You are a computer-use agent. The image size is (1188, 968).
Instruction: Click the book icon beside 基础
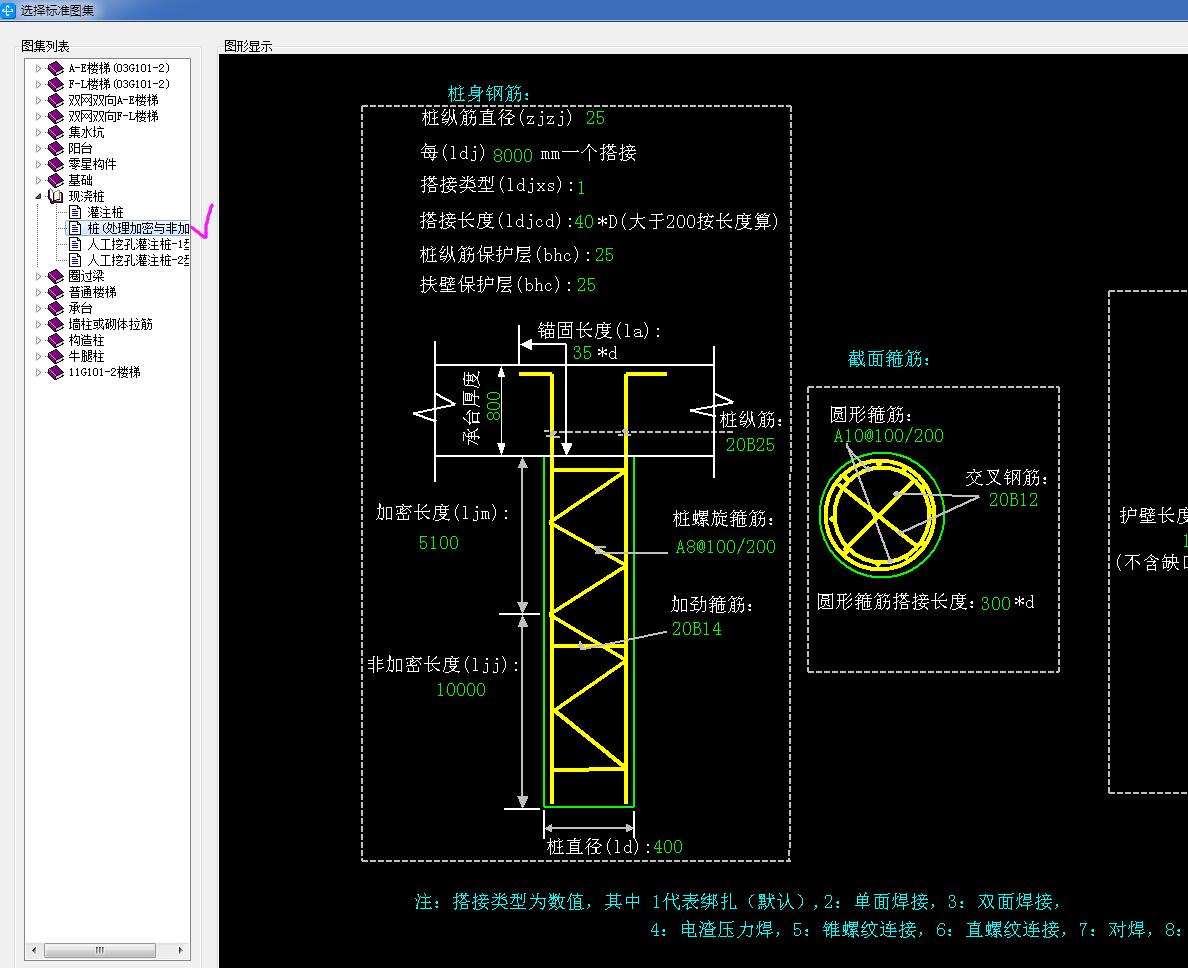pyautogui.click(x=55, y=180)
